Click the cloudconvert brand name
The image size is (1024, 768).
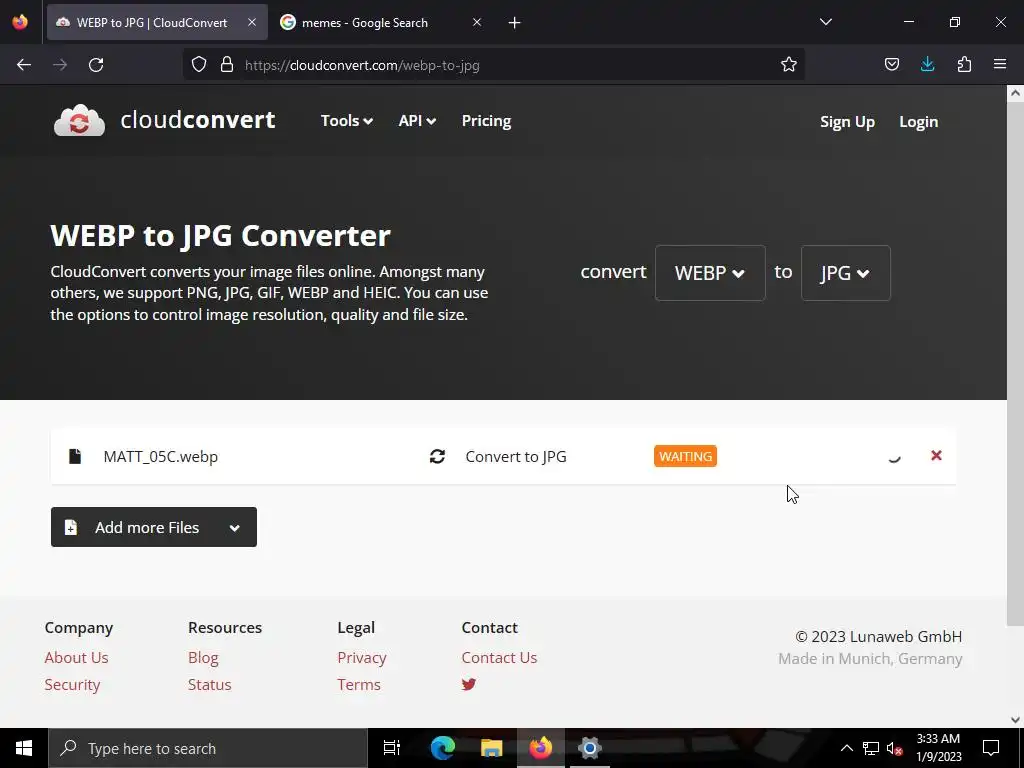tap(198, 120)
